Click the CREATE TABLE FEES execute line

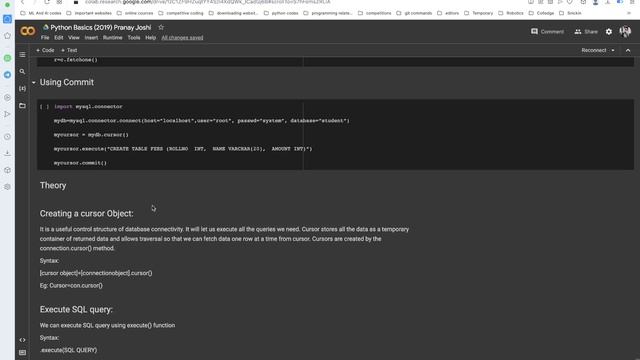point(183,149)
